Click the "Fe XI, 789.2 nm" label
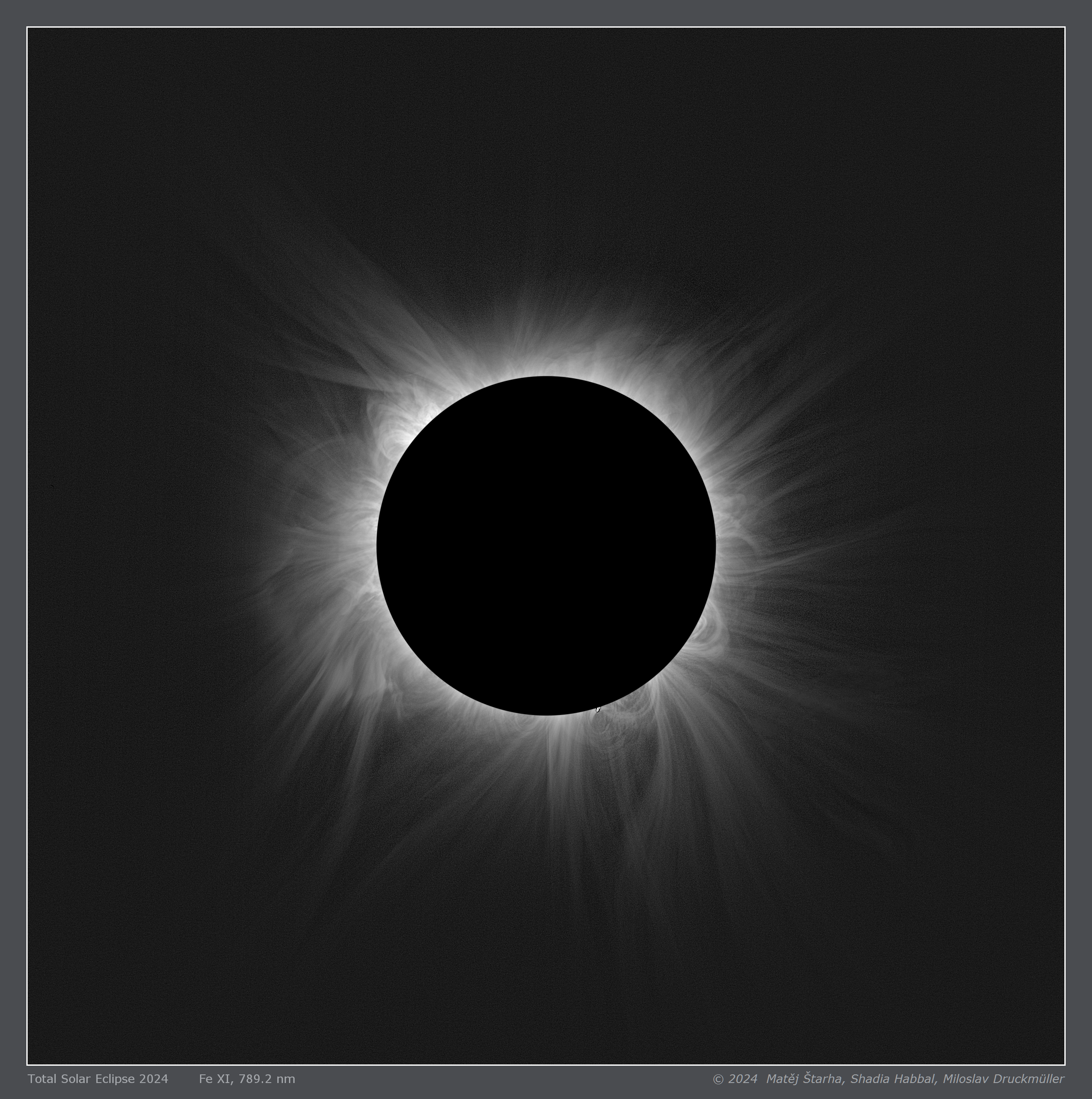Viewport: 1092px width, 1099px height. tap(247, 1079)
